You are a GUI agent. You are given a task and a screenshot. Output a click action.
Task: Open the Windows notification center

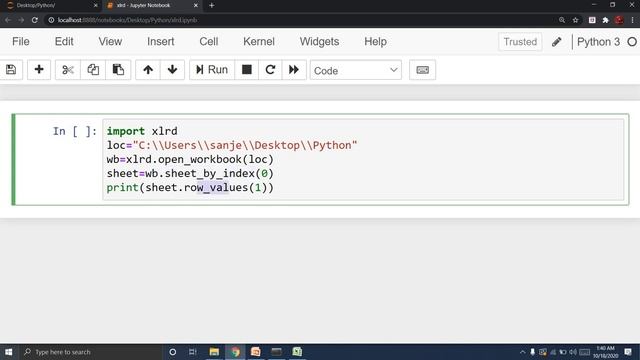[628, 352]
